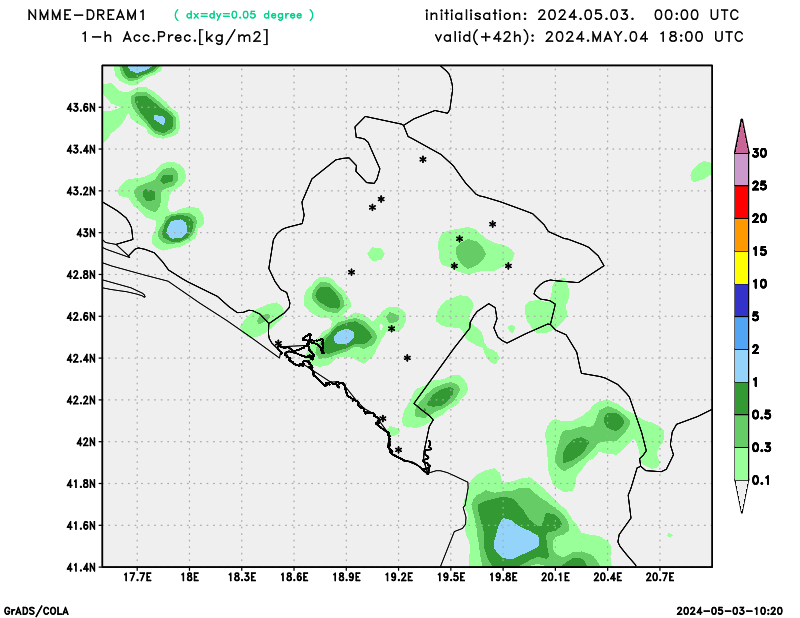The image size is (800, 618).
Task: Click the "initialisation: 2024.05.03. 00:00 UTC" line
Action: (582, 15)
